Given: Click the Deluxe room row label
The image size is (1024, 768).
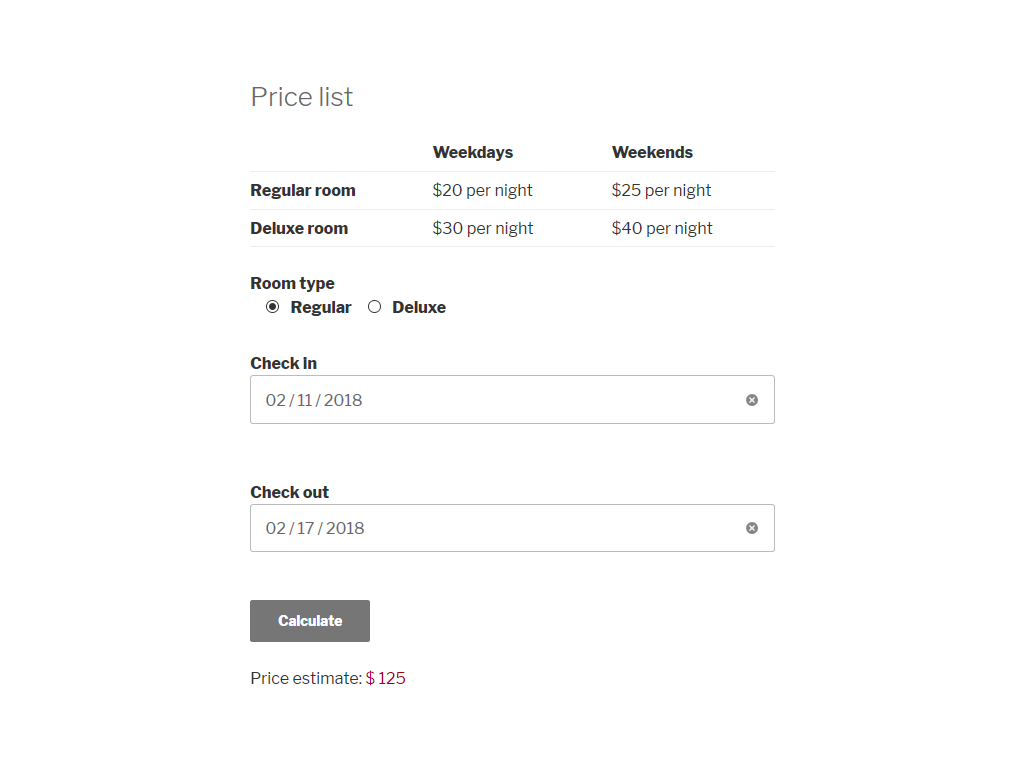Looking at the screenshot, I should click(x=299, y=228).
